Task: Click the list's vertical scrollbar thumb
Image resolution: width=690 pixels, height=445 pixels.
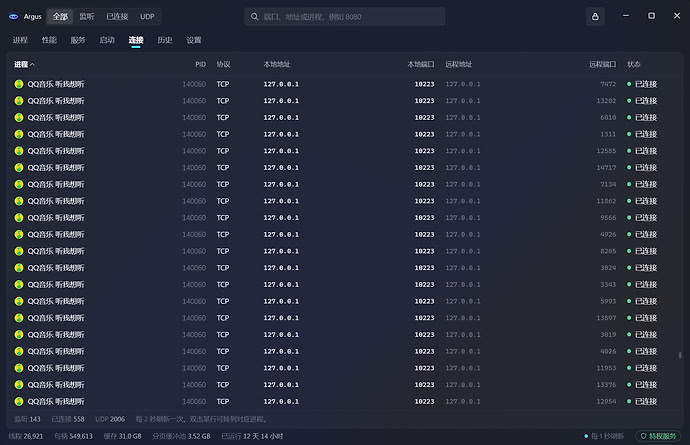Action: click(x=680, y=355)
